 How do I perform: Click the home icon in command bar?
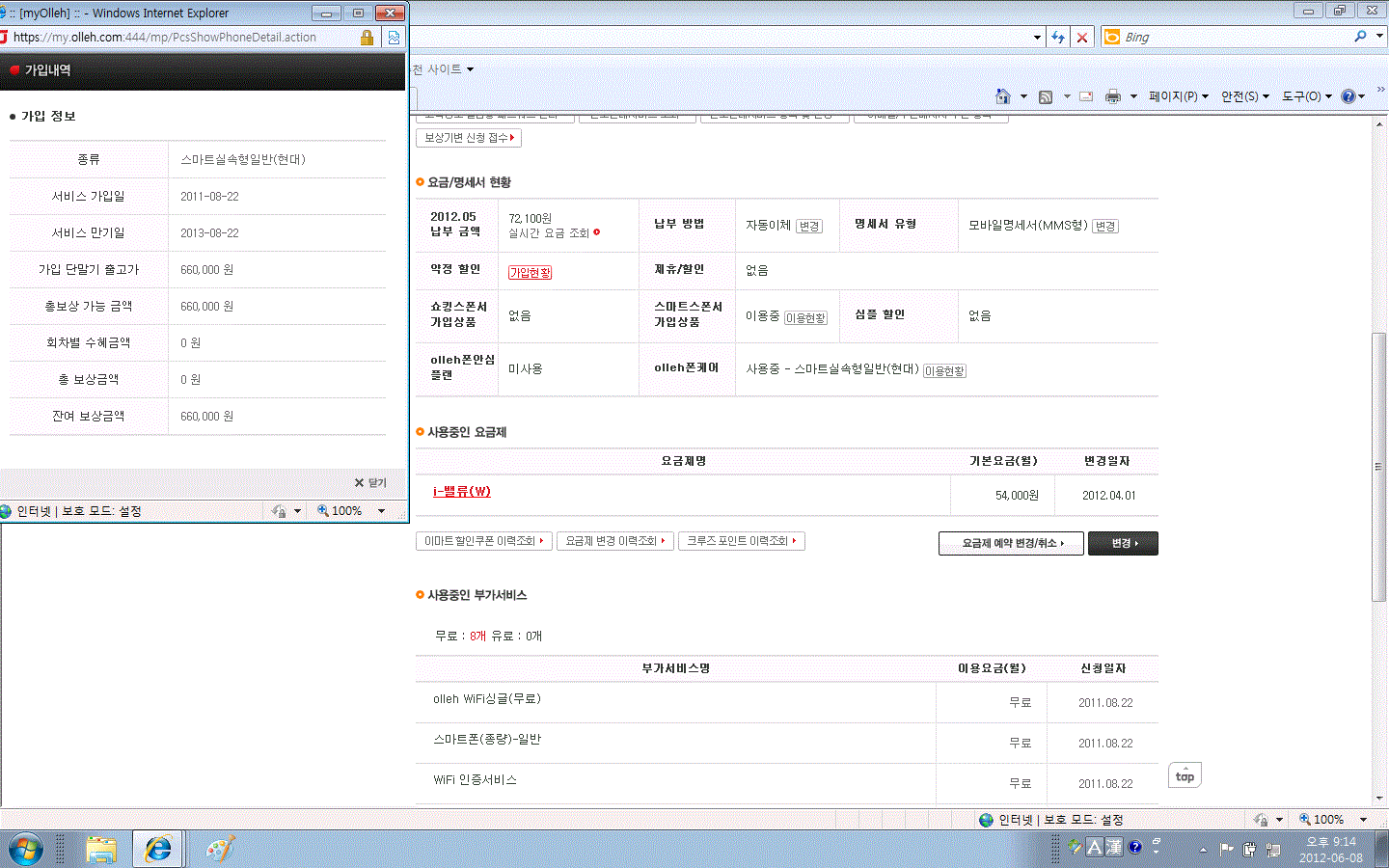(1003, 96)
